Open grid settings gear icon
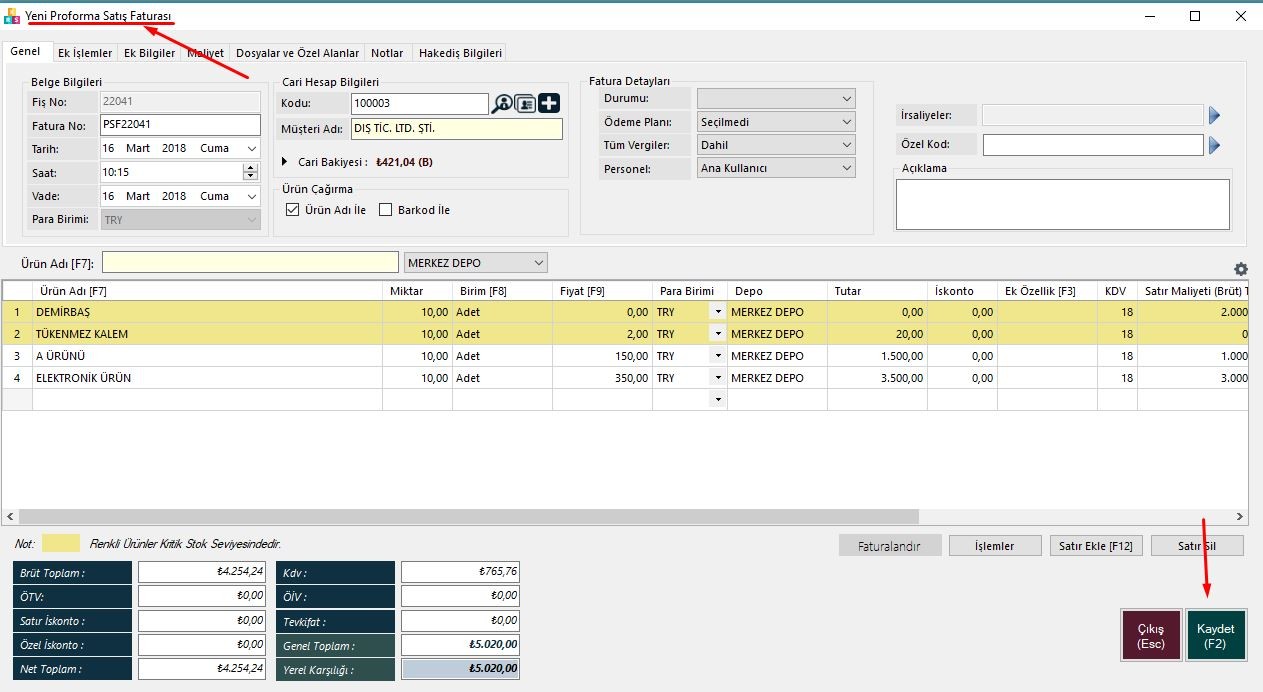 pos(1241,269)
